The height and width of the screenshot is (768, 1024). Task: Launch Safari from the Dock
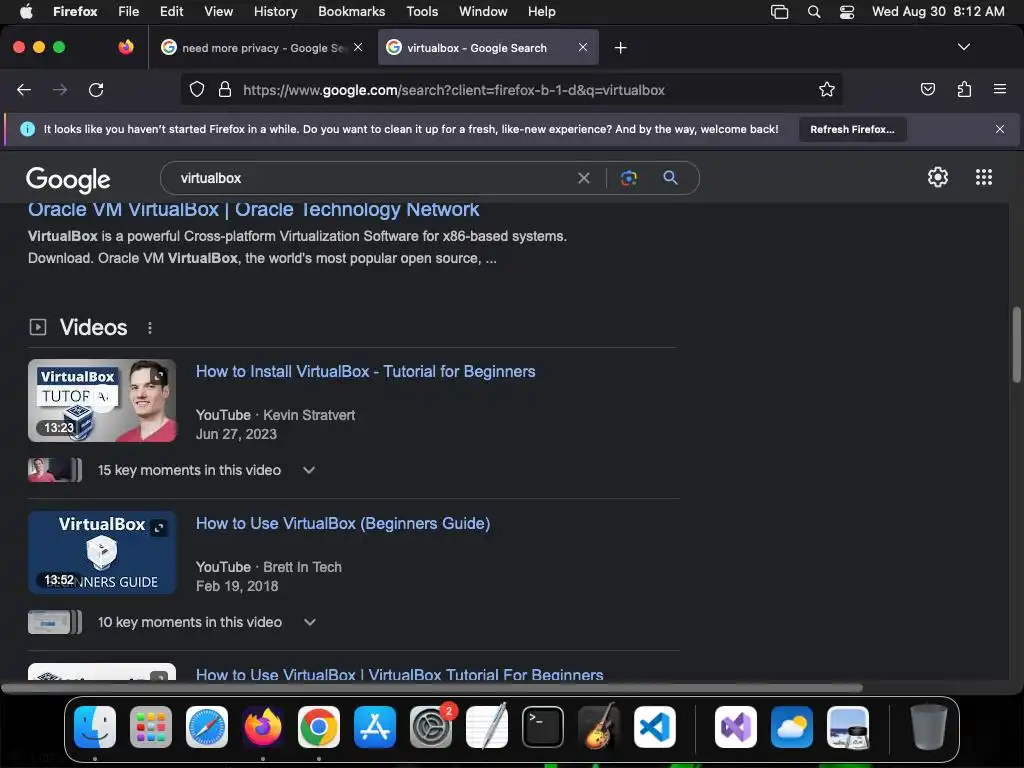point(207,727)
